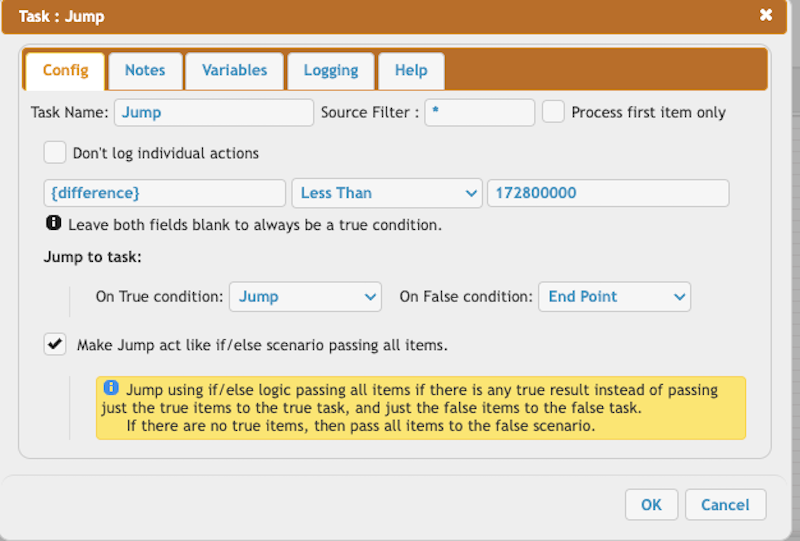The height and width of the screenshot is (541, 800).
Task: Enable Process first item only checkbox
Action: coord(553,112)
